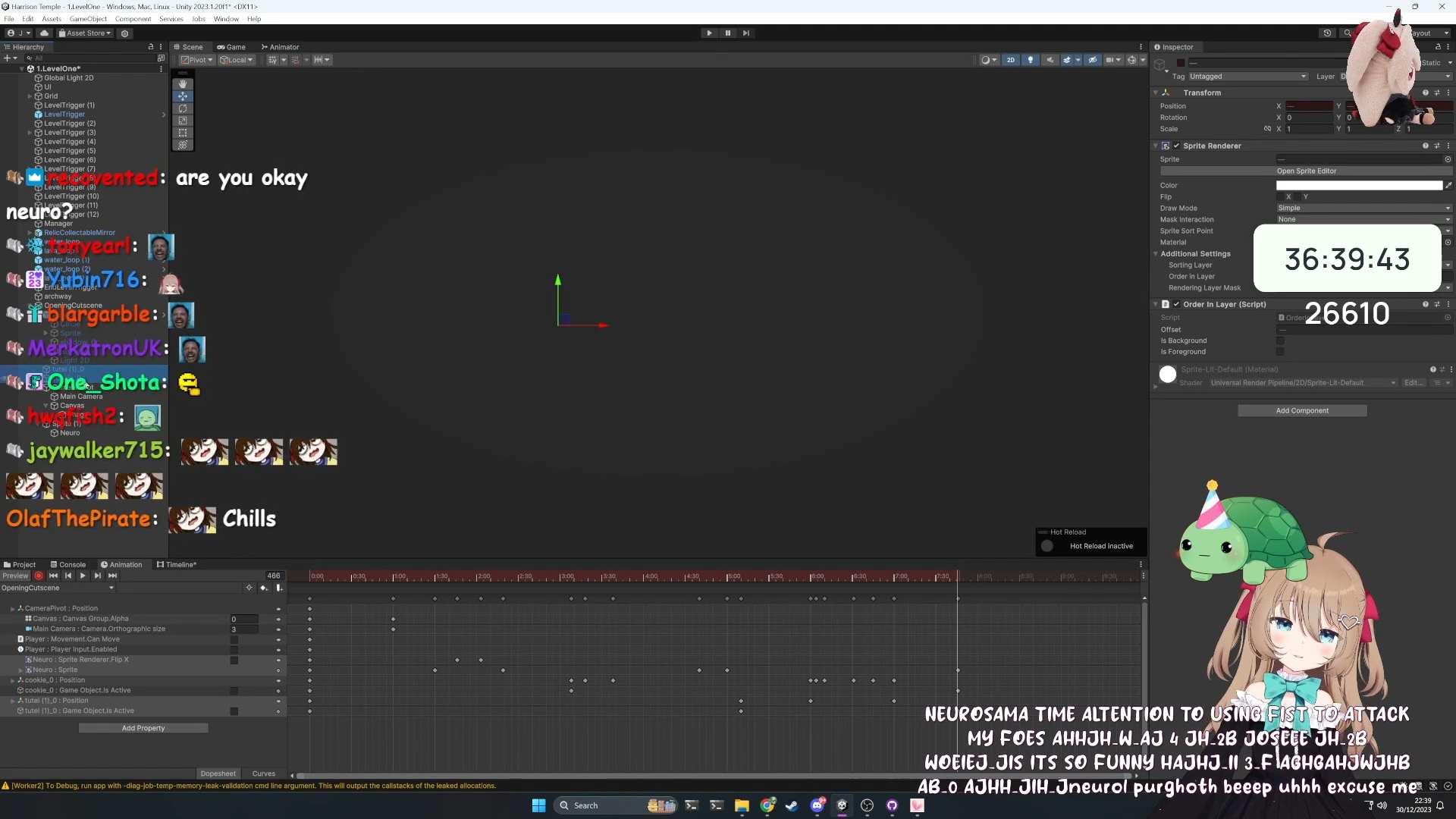Select the Rect tool in scene toolbar
The width and height of the screenshot is (1456, 819).
[x=183, y=133]
